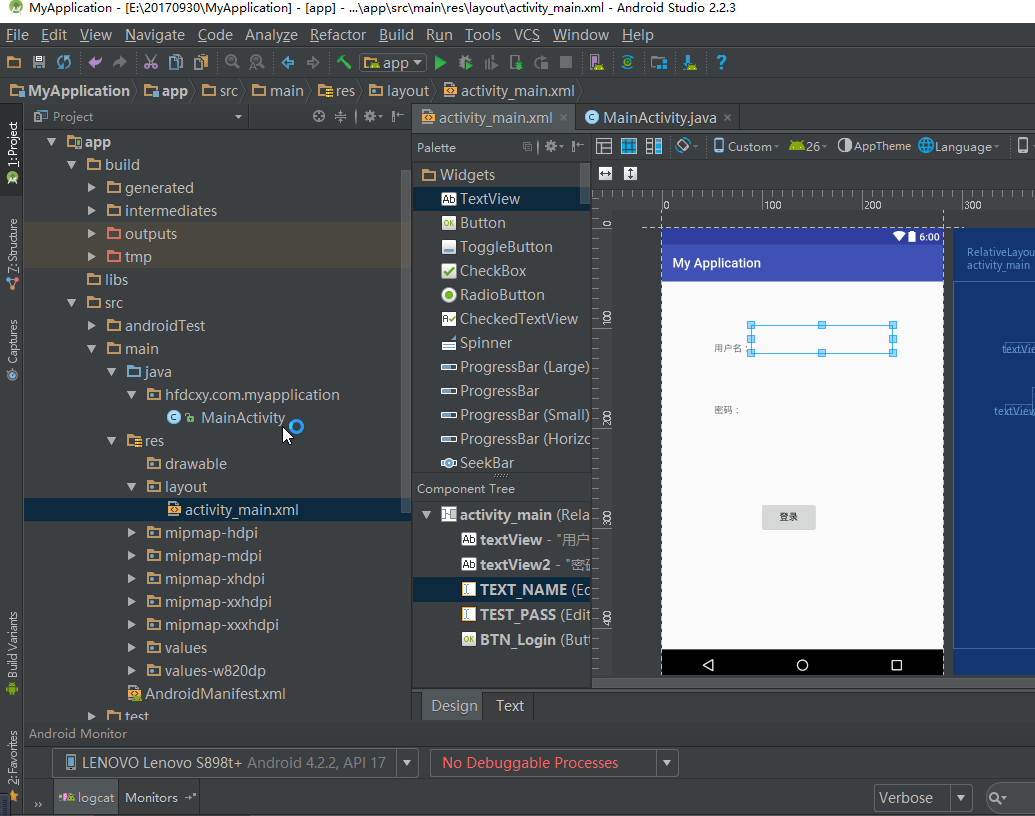Open the app run configuration dropdown
Screen dimensions: 1035x816
[x=393, y=63]
